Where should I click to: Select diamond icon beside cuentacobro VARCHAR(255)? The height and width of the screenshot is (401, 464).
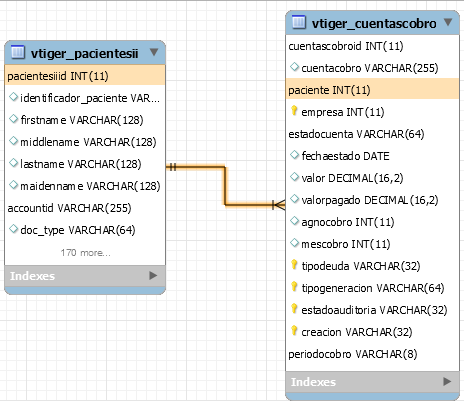[x=294, y=67]
